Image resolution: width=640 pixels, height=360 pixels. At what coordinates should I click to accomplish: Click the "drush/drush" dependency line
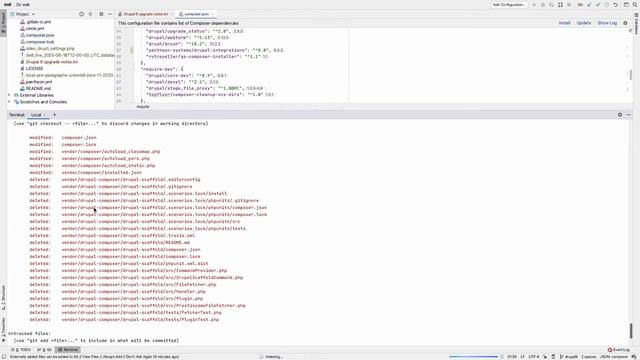pyautogui.click(x=183, y=44)
